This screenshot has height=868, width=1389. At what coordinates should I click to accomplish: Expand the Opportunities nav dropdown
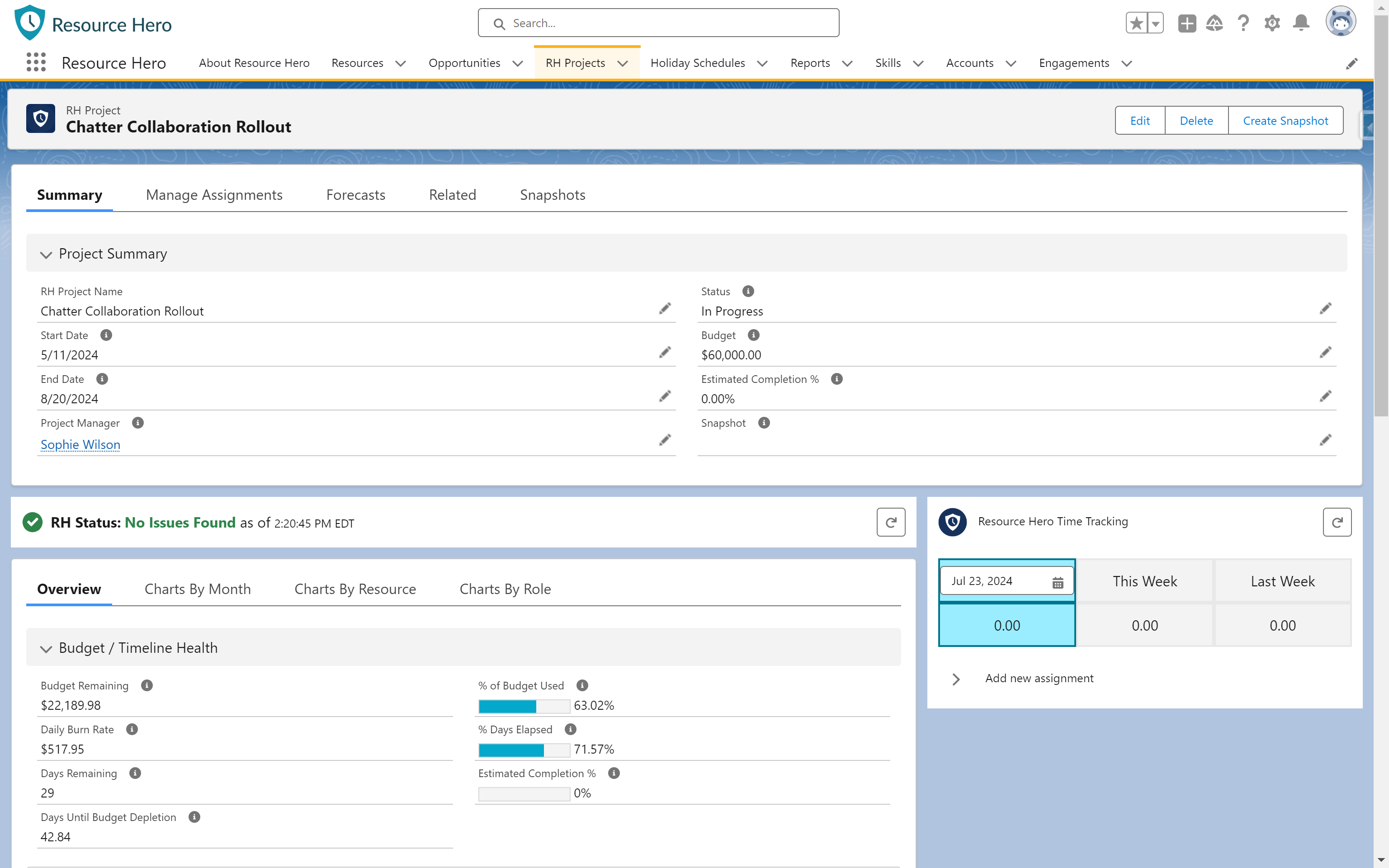click(x=518, y=64)
